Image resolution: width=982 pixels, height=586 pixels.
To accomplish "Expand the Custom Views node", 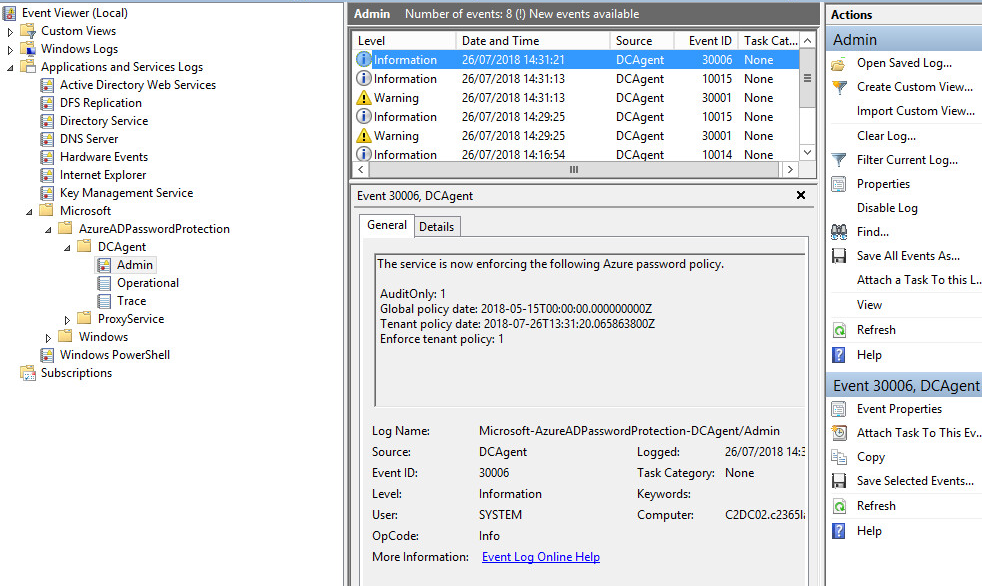I will click(x=8, y=29).
